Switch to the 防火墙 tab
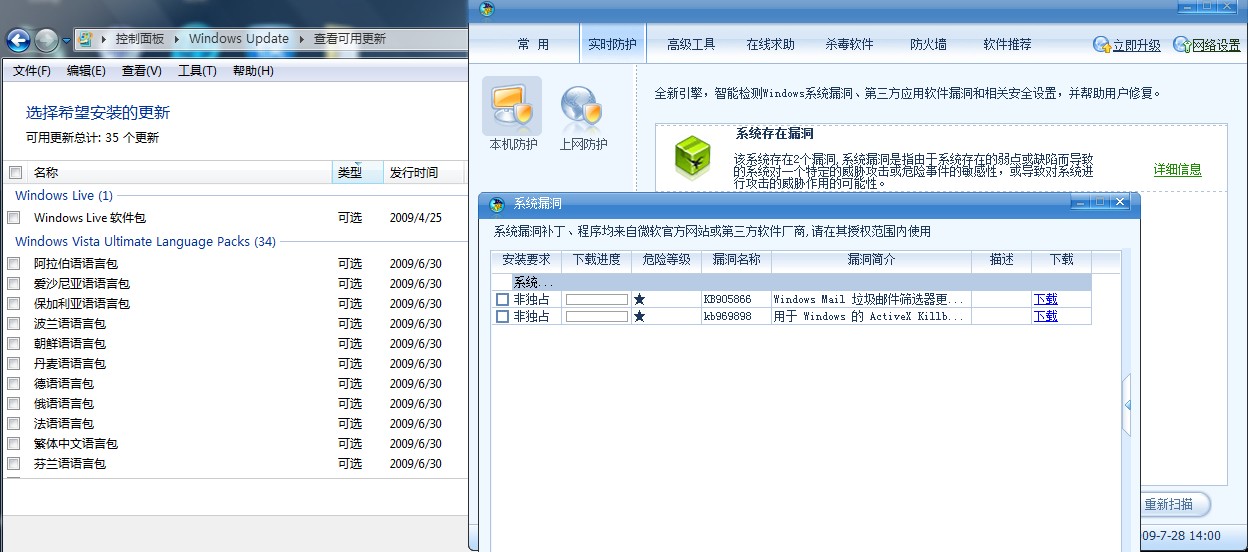 928,44
